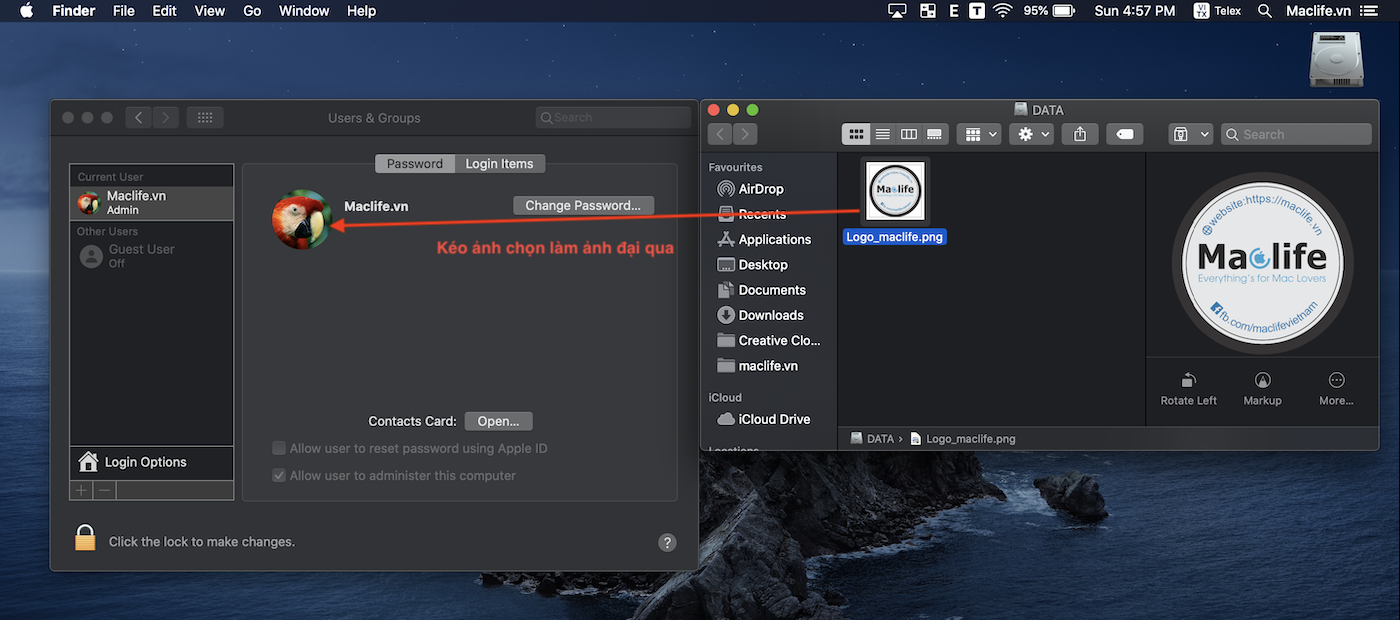
Task: Switch to the Login Items tab
Action: click(499, 163)
